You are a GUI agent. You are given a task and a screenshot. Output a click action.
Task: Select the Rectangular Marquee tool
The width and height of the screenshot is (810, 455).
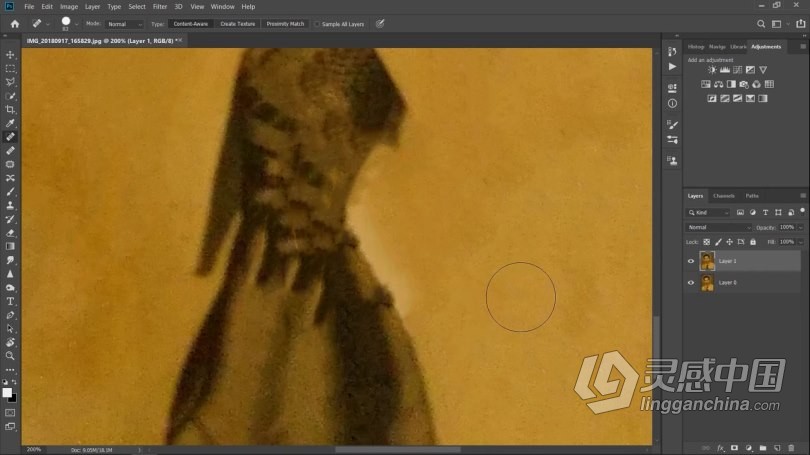pos(10,69)
